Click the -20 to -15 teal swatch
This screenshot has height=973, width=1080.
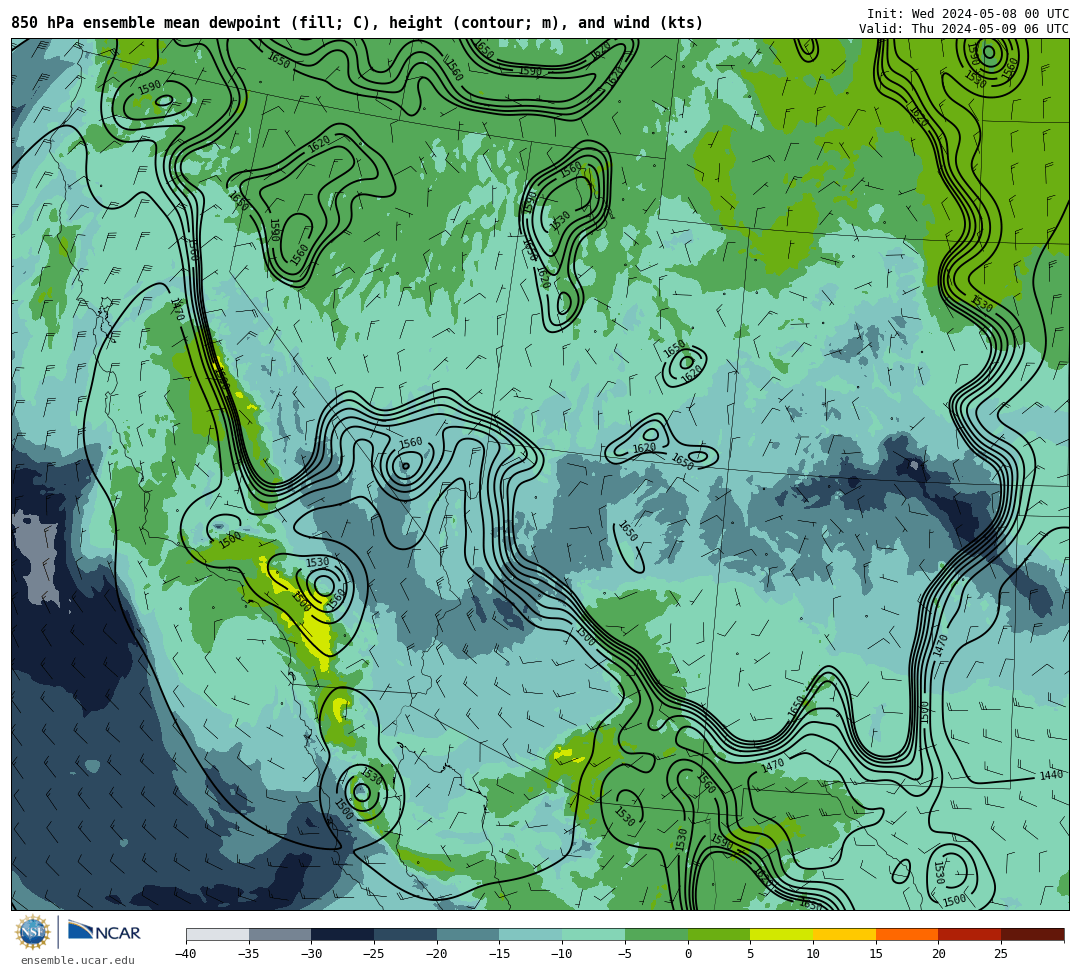coord(468,934)
